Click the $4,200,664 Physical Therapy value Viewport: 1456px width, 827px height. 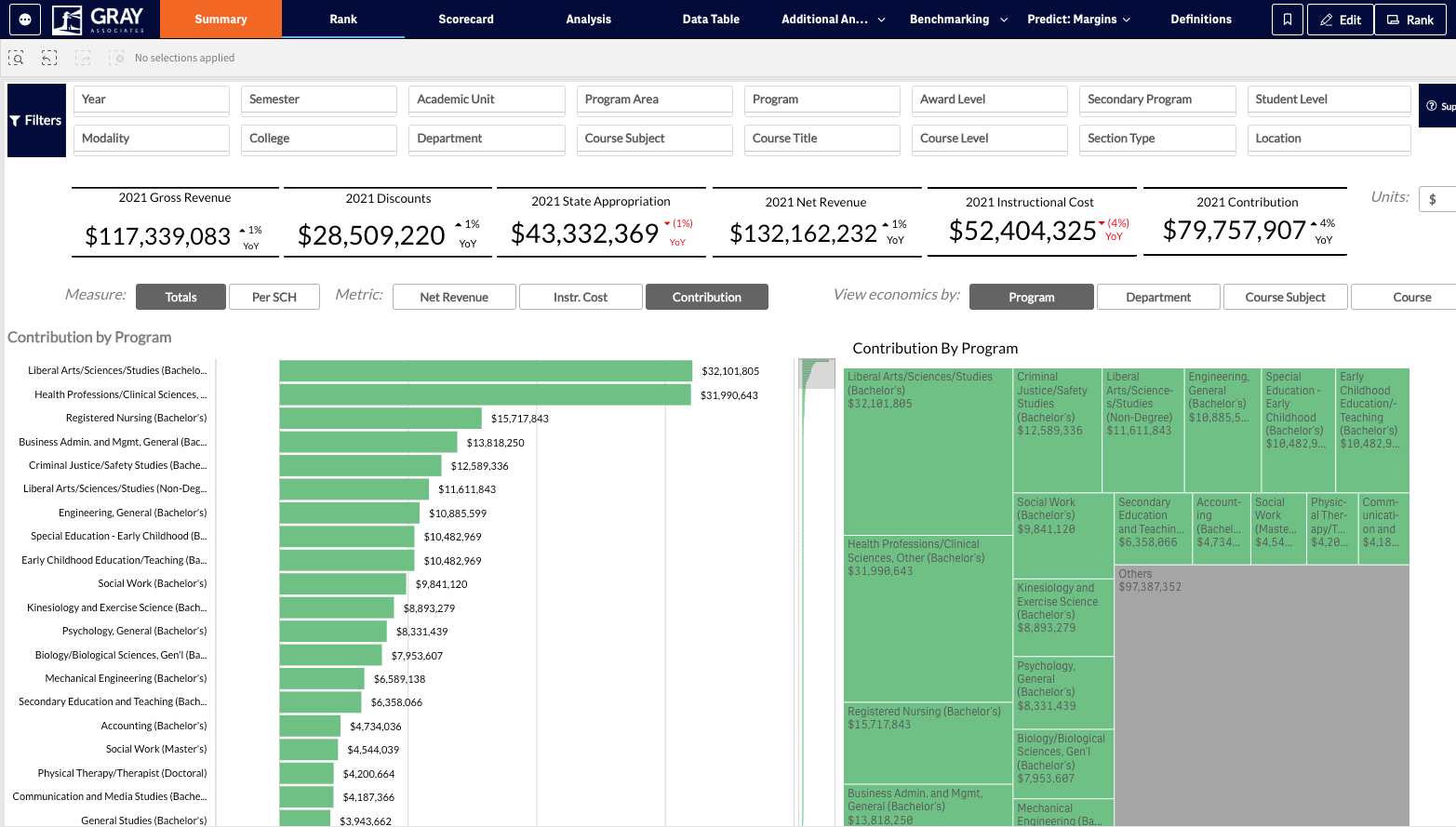368,774
